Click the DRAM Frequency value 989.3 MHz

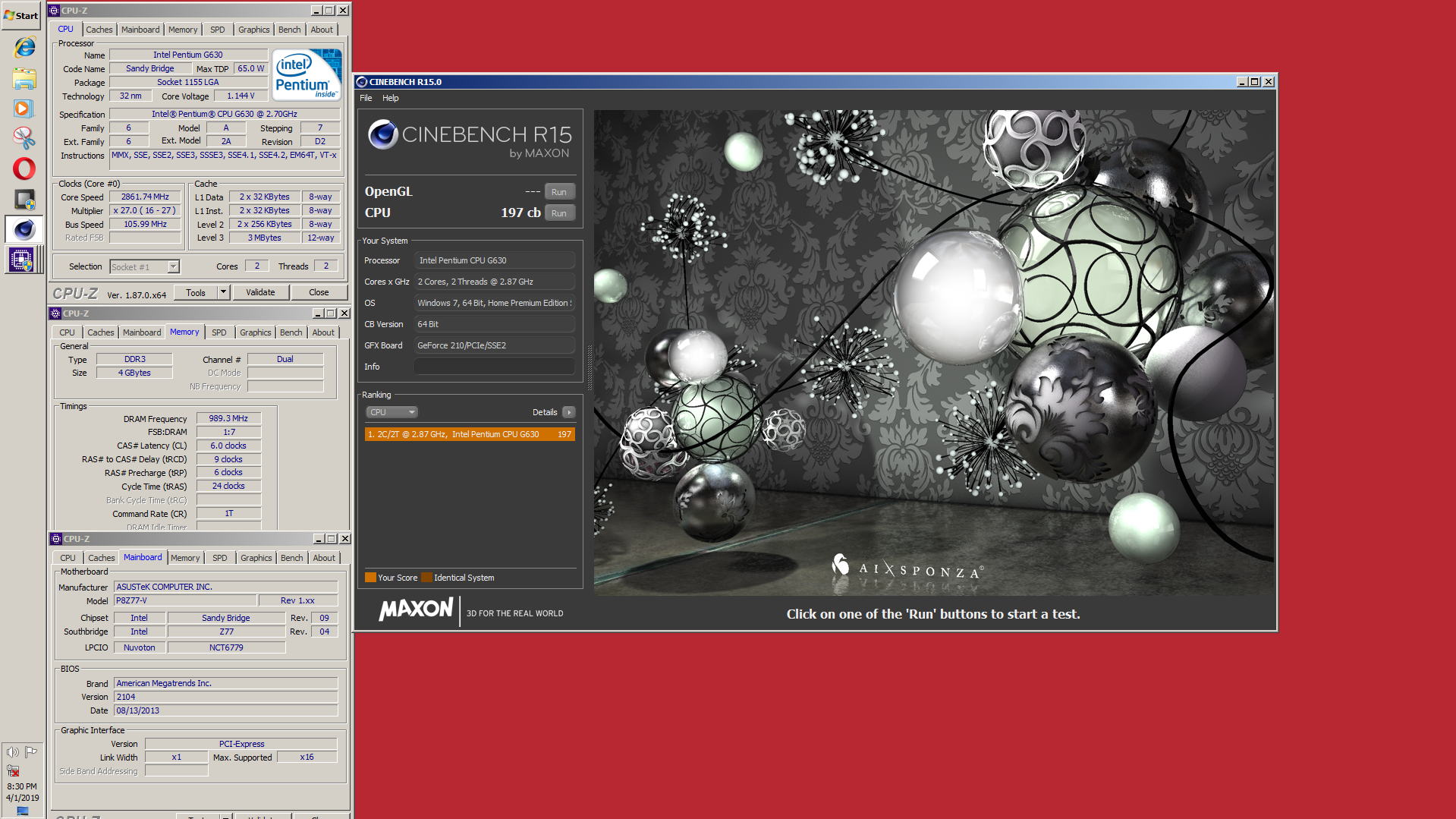pos(229,418)
